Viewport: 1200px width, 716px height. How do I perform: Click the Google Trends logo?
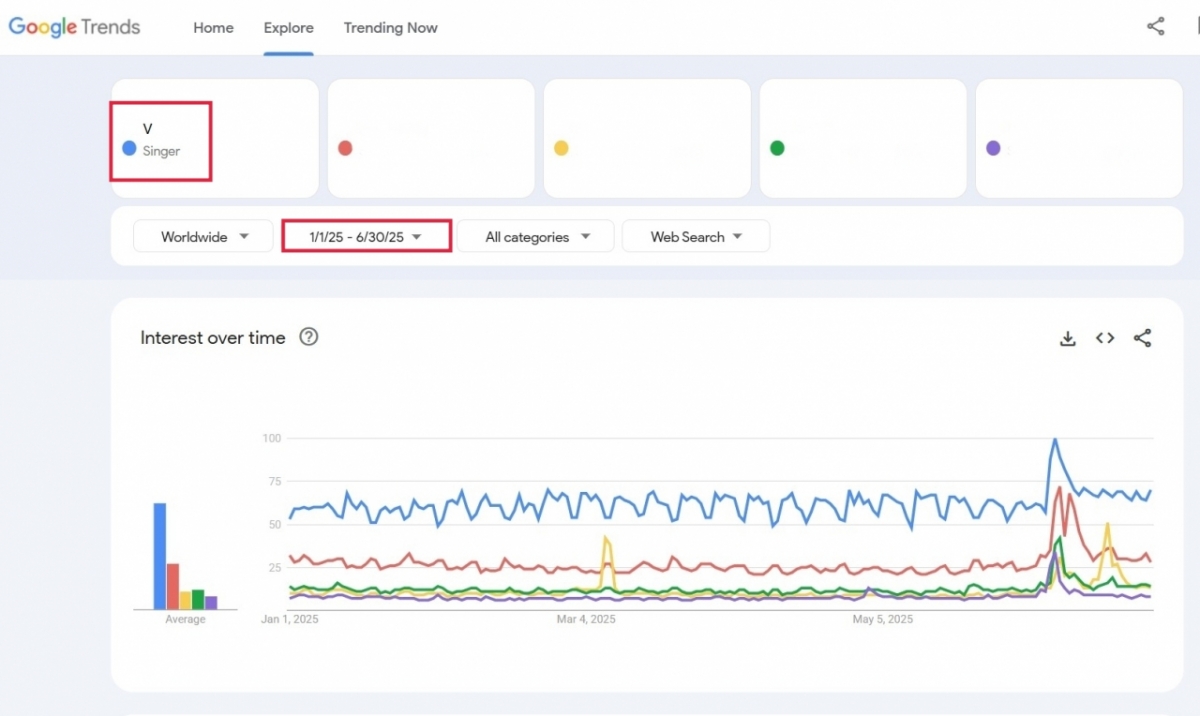pos(75,27)
